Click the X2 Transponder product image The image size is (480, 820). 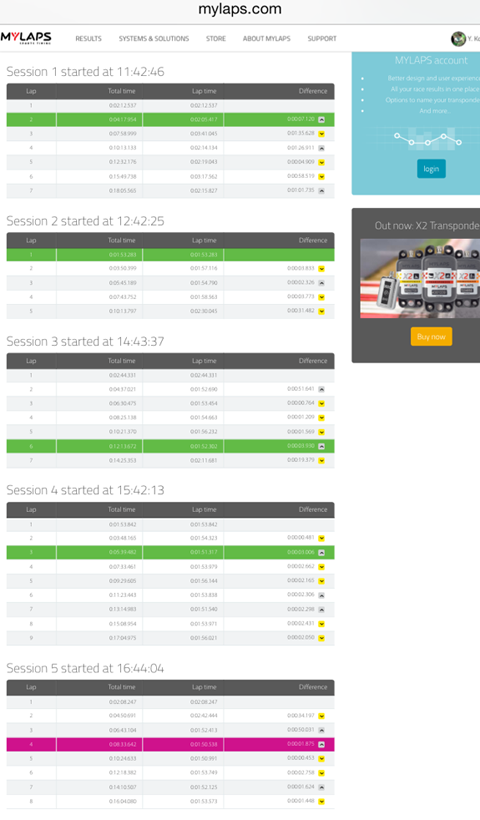tap(420, 278)
